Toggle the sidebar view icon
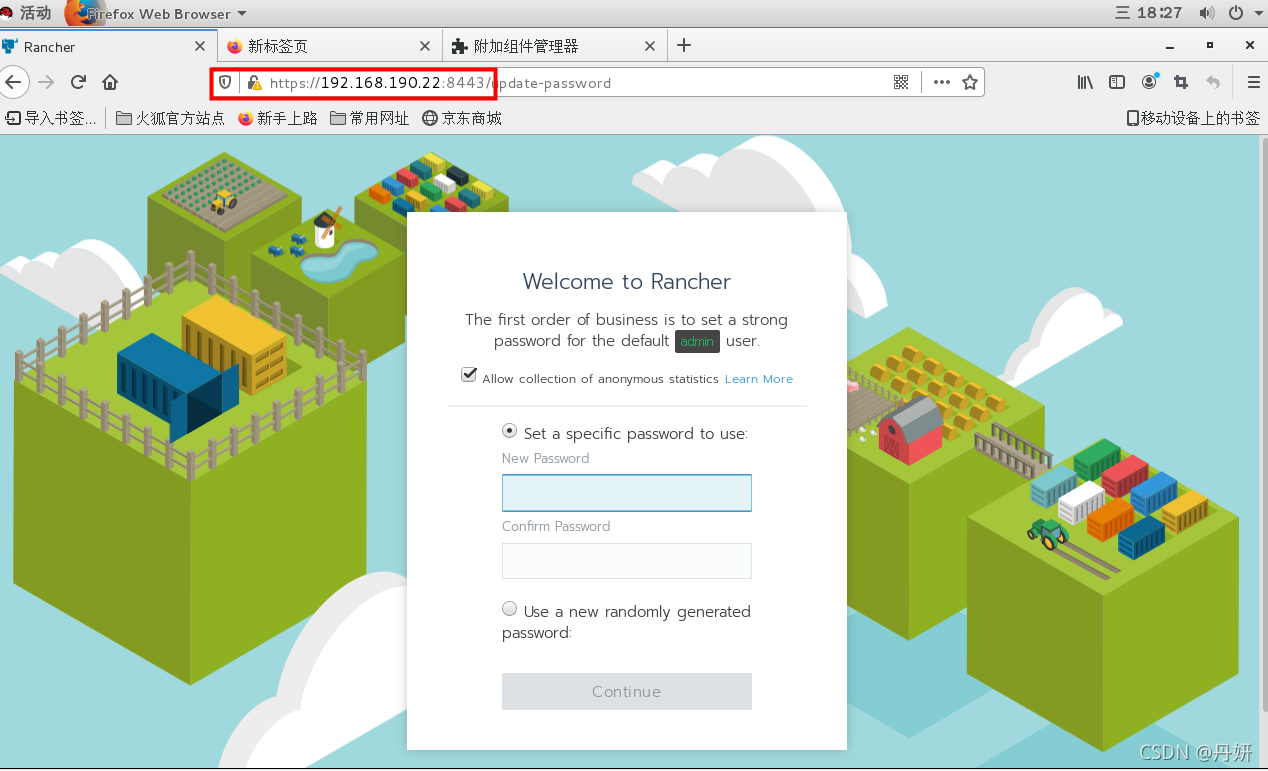Viewport: 1268px width, 771px height. (x=1117, y=83)
